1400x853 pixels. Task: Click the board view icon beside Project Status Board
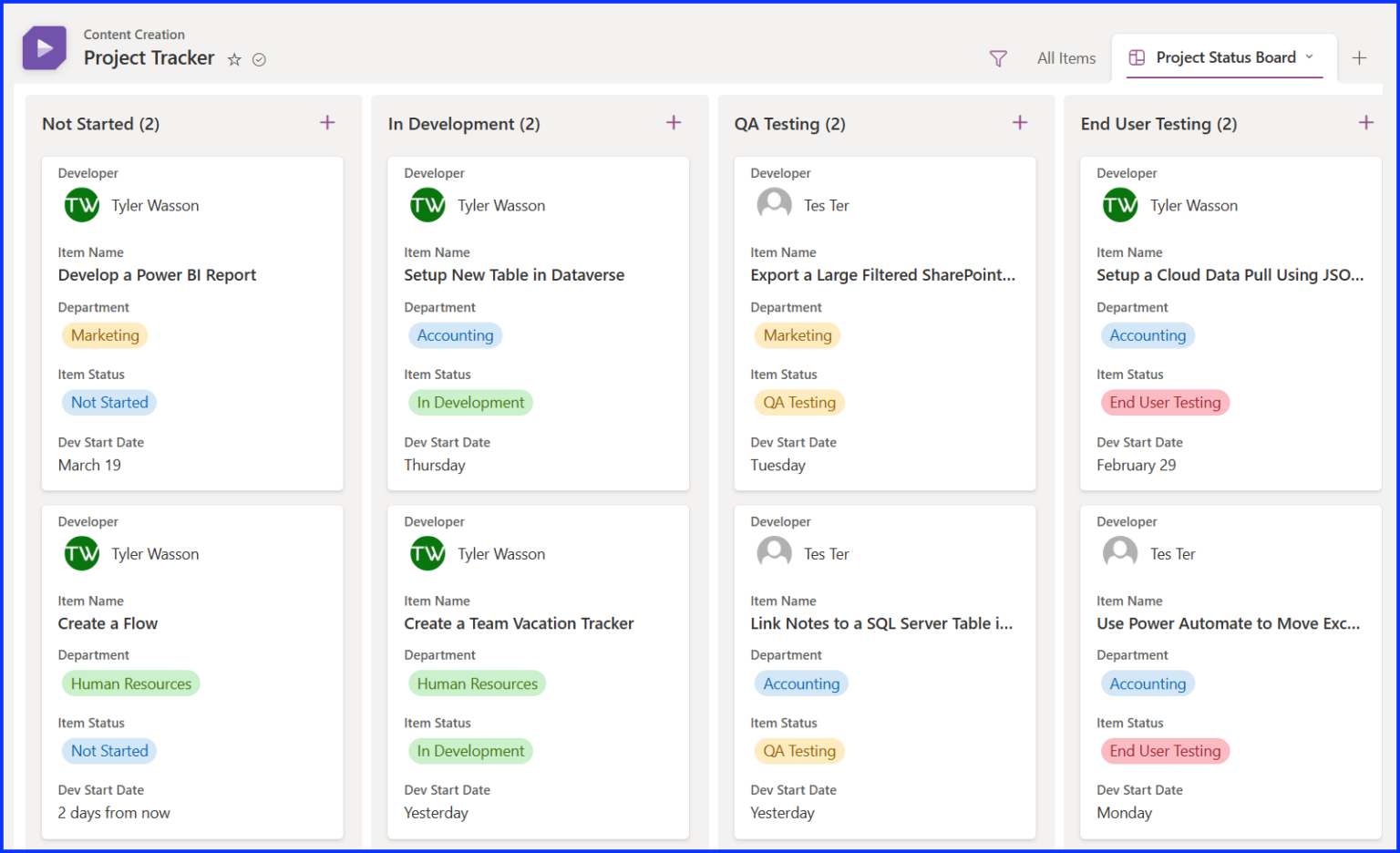[x=1137, y=57]
